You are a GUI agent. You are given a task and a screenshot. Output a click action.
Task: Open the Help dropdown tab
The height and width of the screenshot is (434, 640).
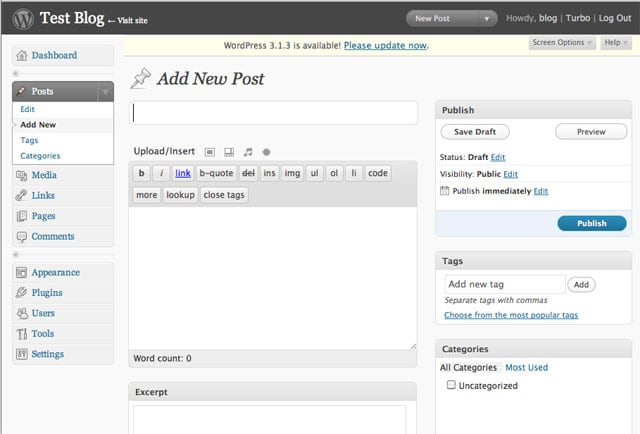coord(615,43)
